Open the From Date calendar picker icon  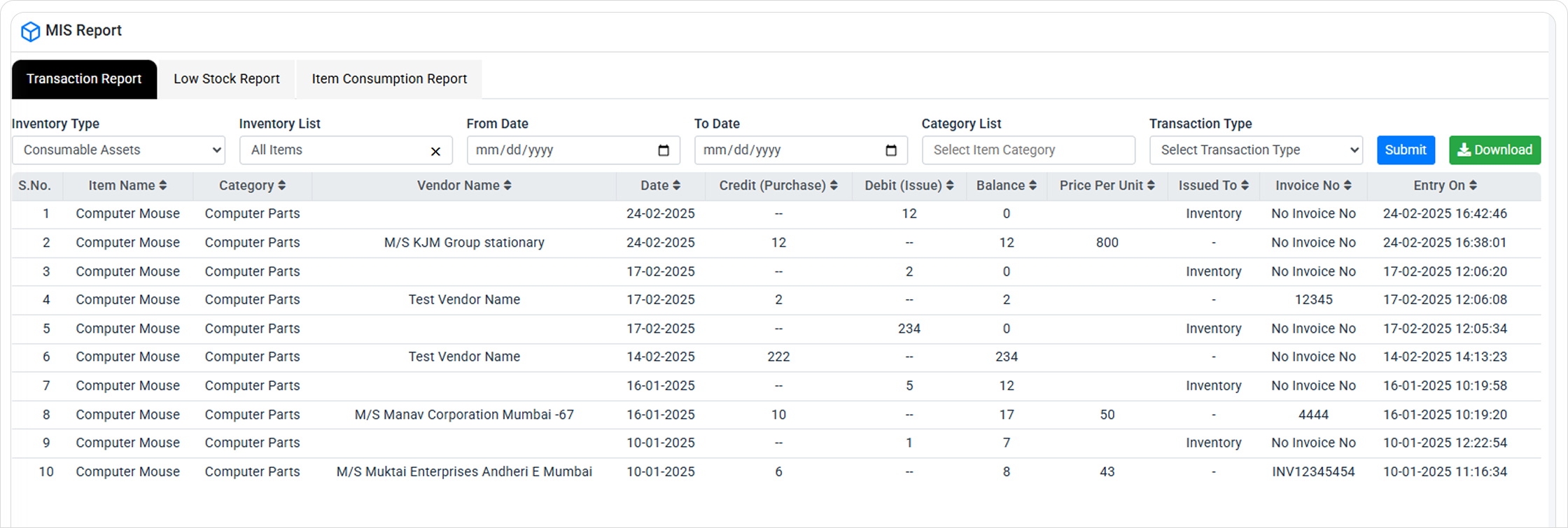click(x=664, y=150)
